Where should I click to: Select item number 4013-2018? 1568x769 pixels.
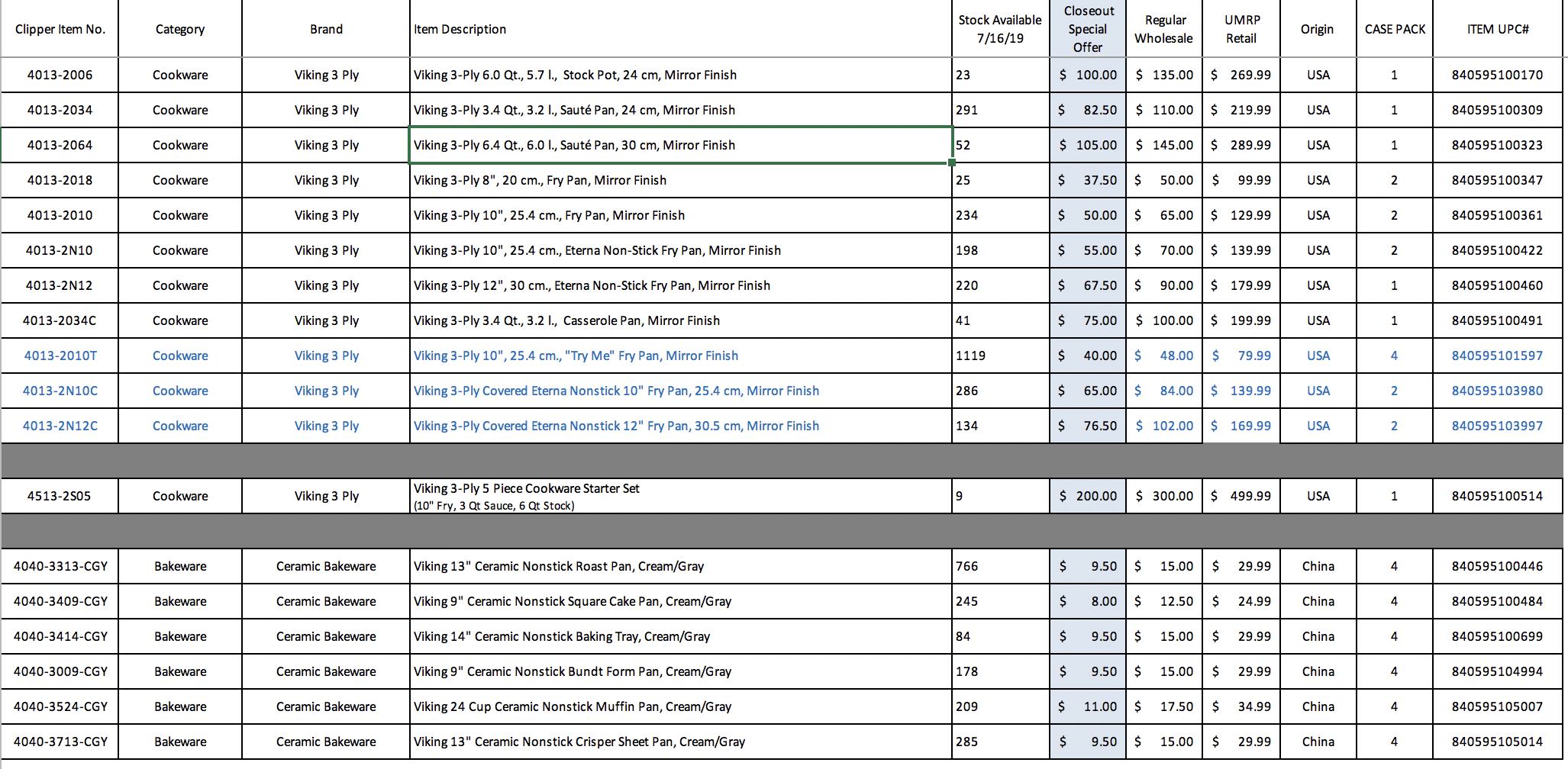coord(60,180)
